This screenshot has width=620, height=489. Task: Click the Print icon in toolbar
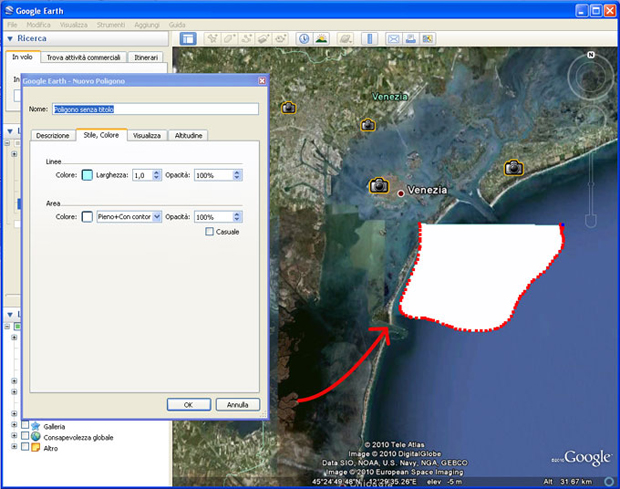[x=411, y=39]
